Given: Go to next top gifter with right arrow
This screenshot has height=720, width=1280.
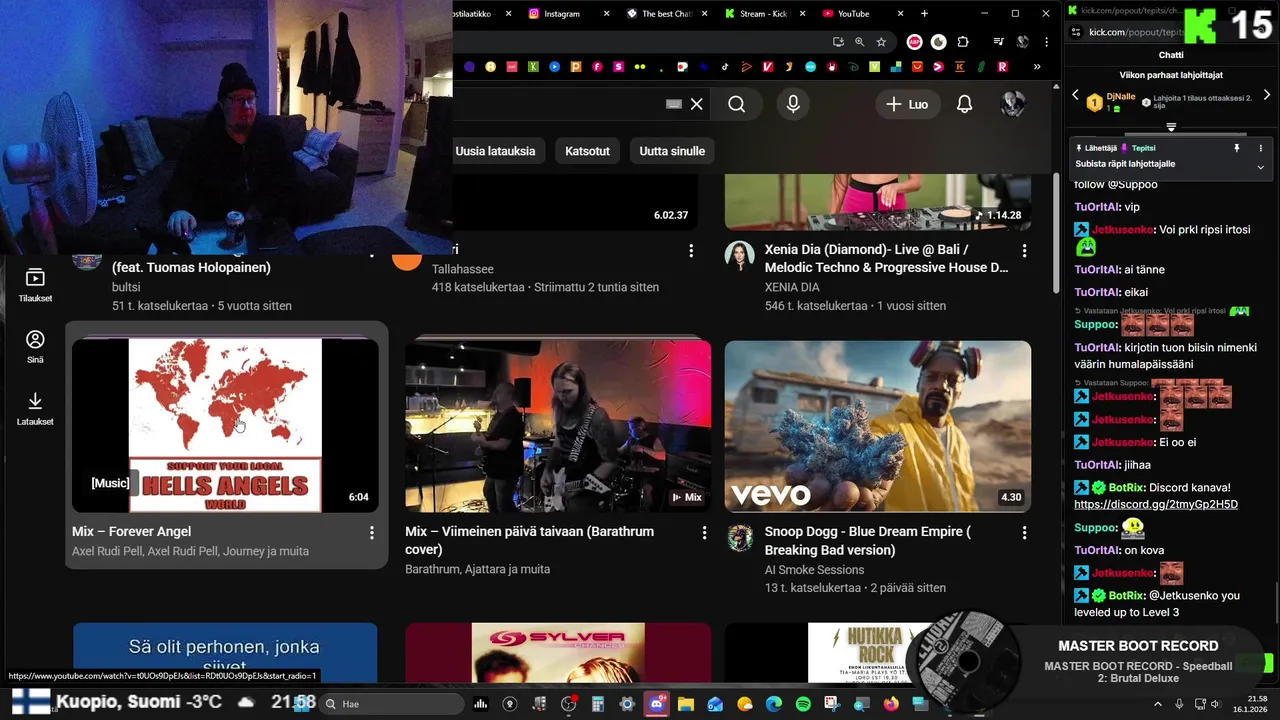Looking at the screenshot, I should tap(1266, 96).
